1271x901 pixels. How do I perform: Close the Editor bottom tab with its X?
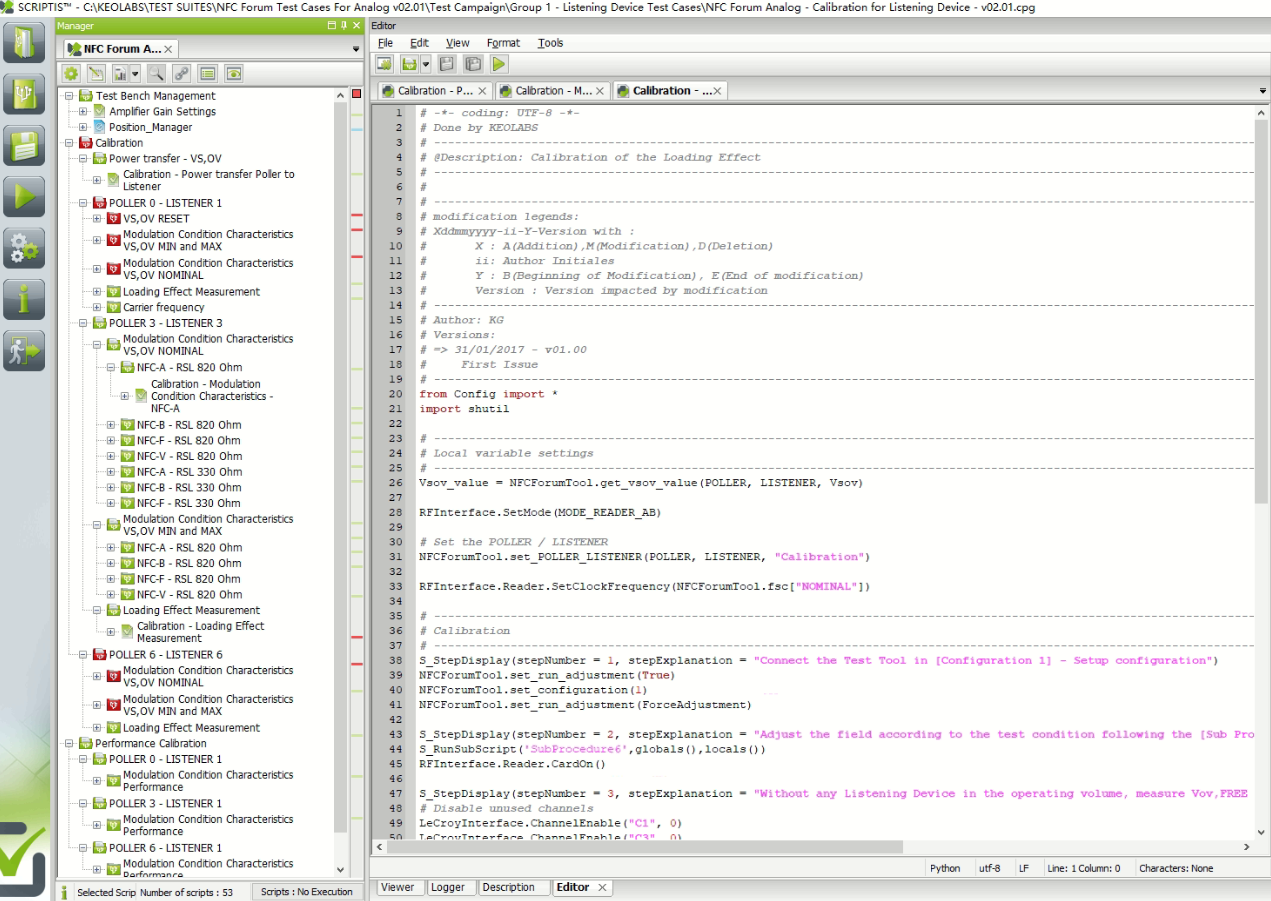pyautogui.click(x=602, y=887)
